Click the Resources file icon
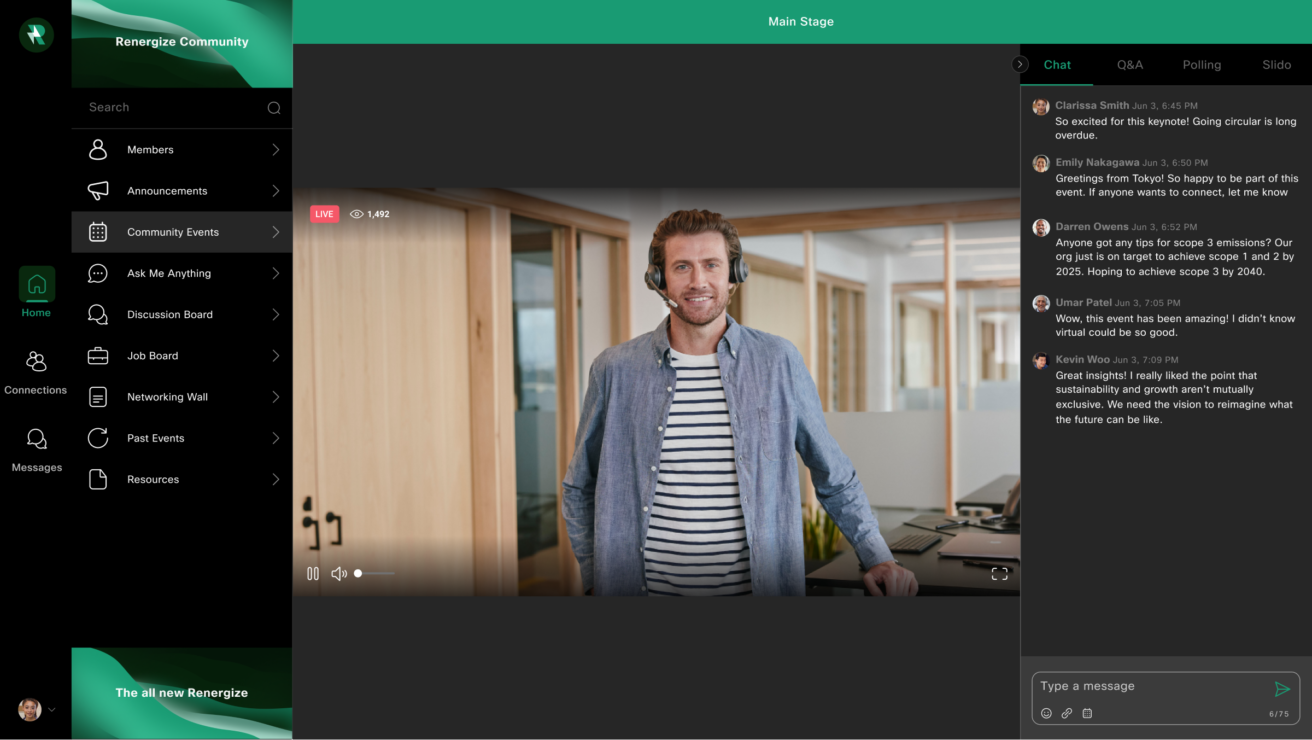 coord(98,480)
